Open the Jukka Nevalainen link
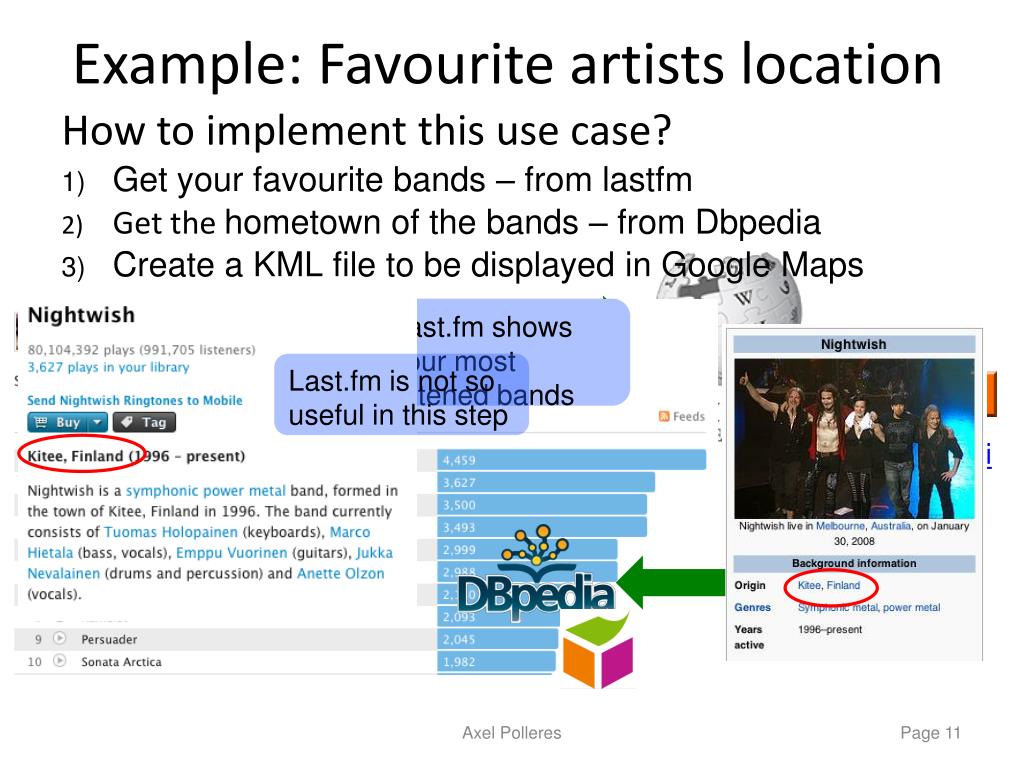The width and height of the screenshot is (1024, 768). point(375,553)
